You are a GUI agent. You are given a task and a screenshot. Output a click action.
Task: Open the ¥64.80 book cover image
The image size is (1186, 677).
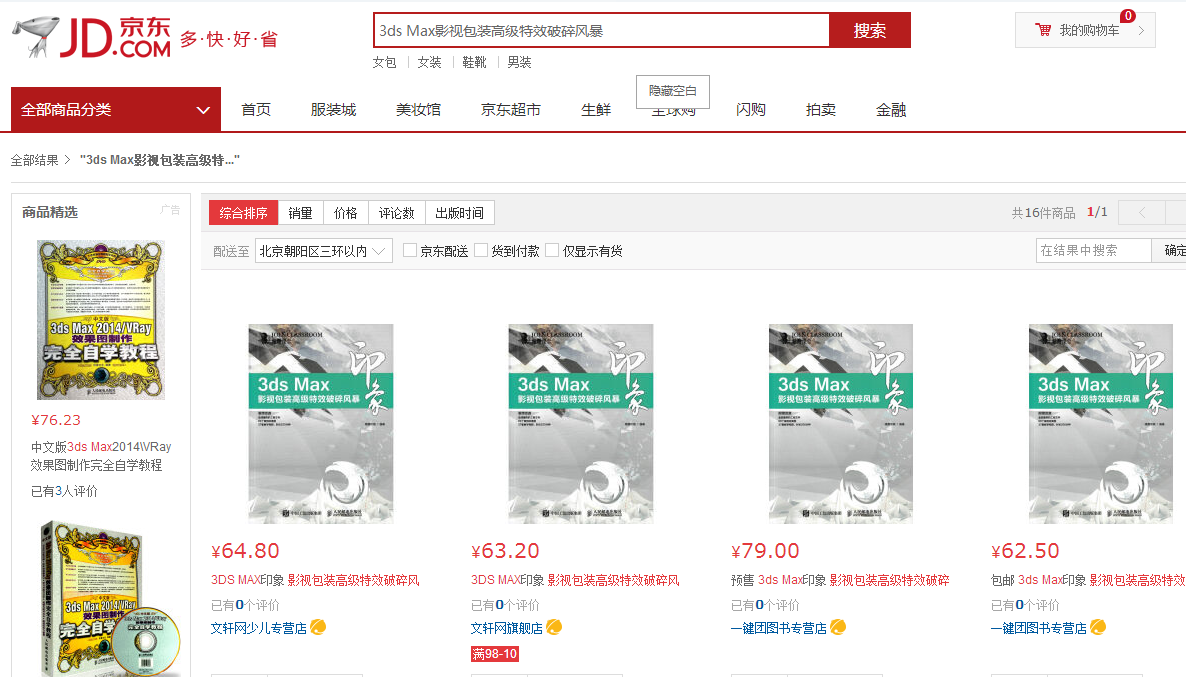(x=321, y=424)
